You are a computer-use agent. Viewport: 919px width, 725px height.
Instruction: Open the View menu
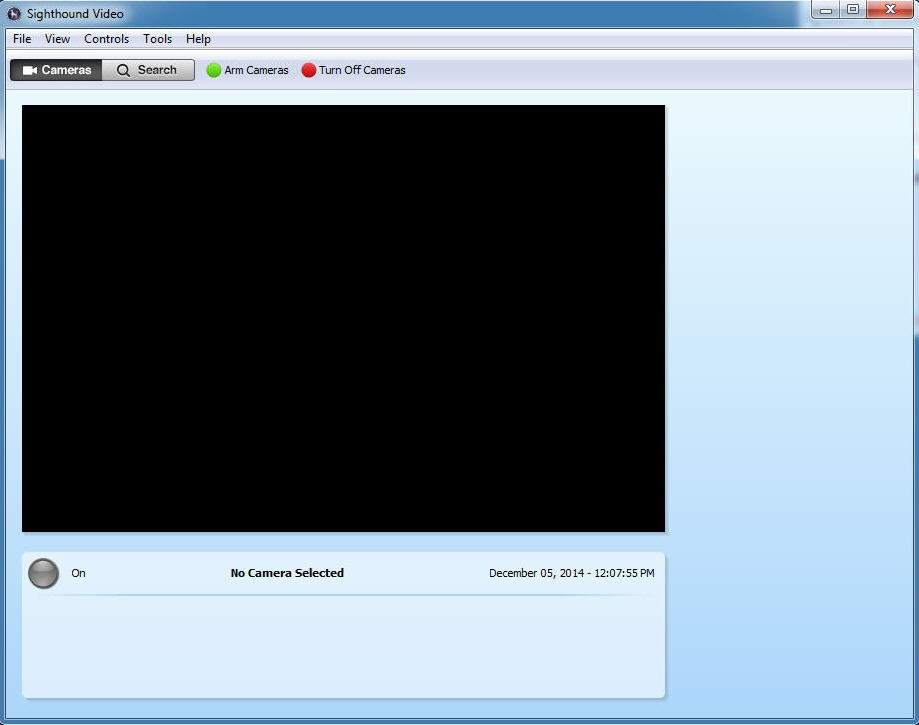[x=57, y=39]
